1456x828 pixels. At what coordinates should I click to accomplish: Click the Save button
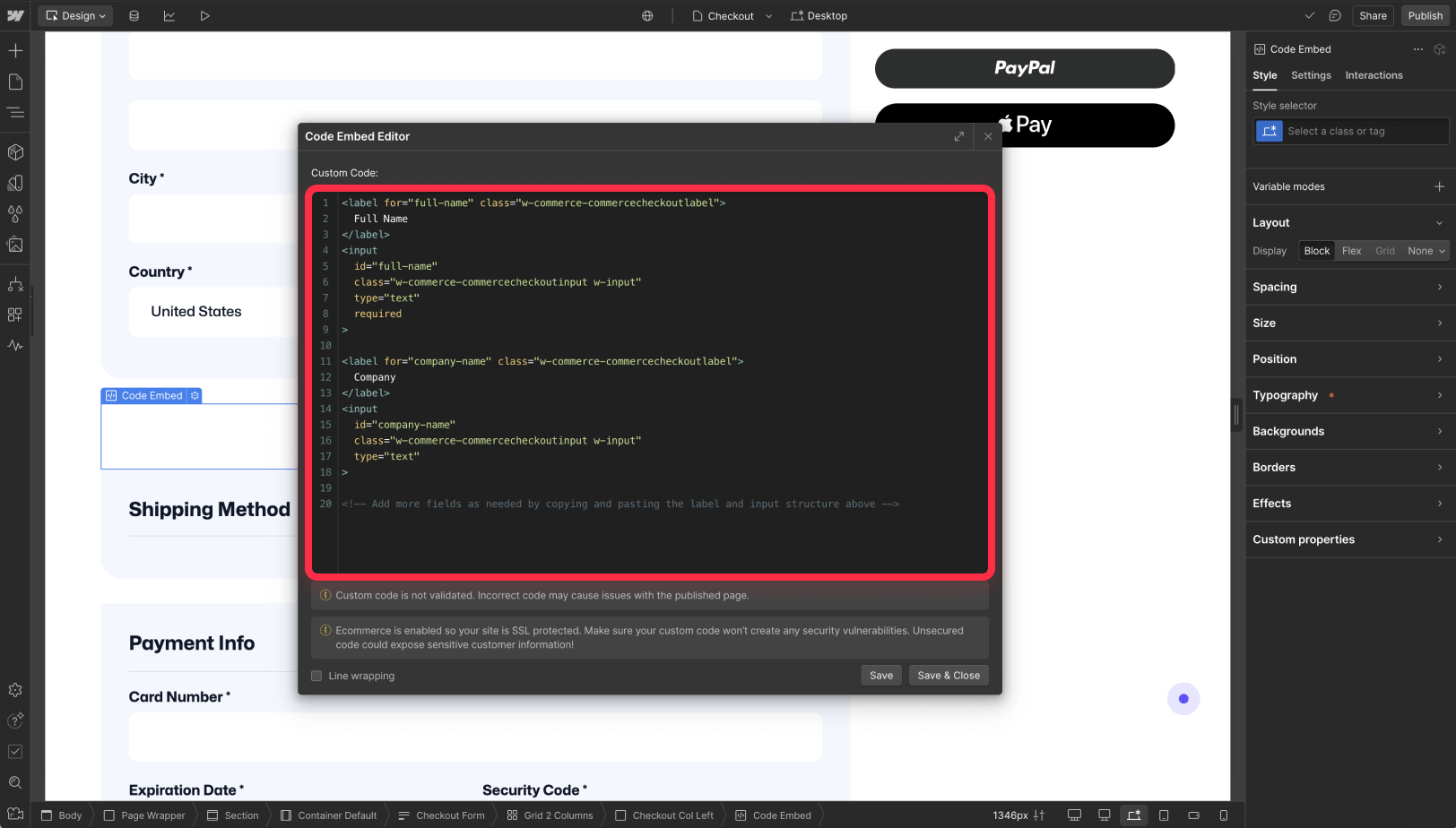[x=881, y=676]
